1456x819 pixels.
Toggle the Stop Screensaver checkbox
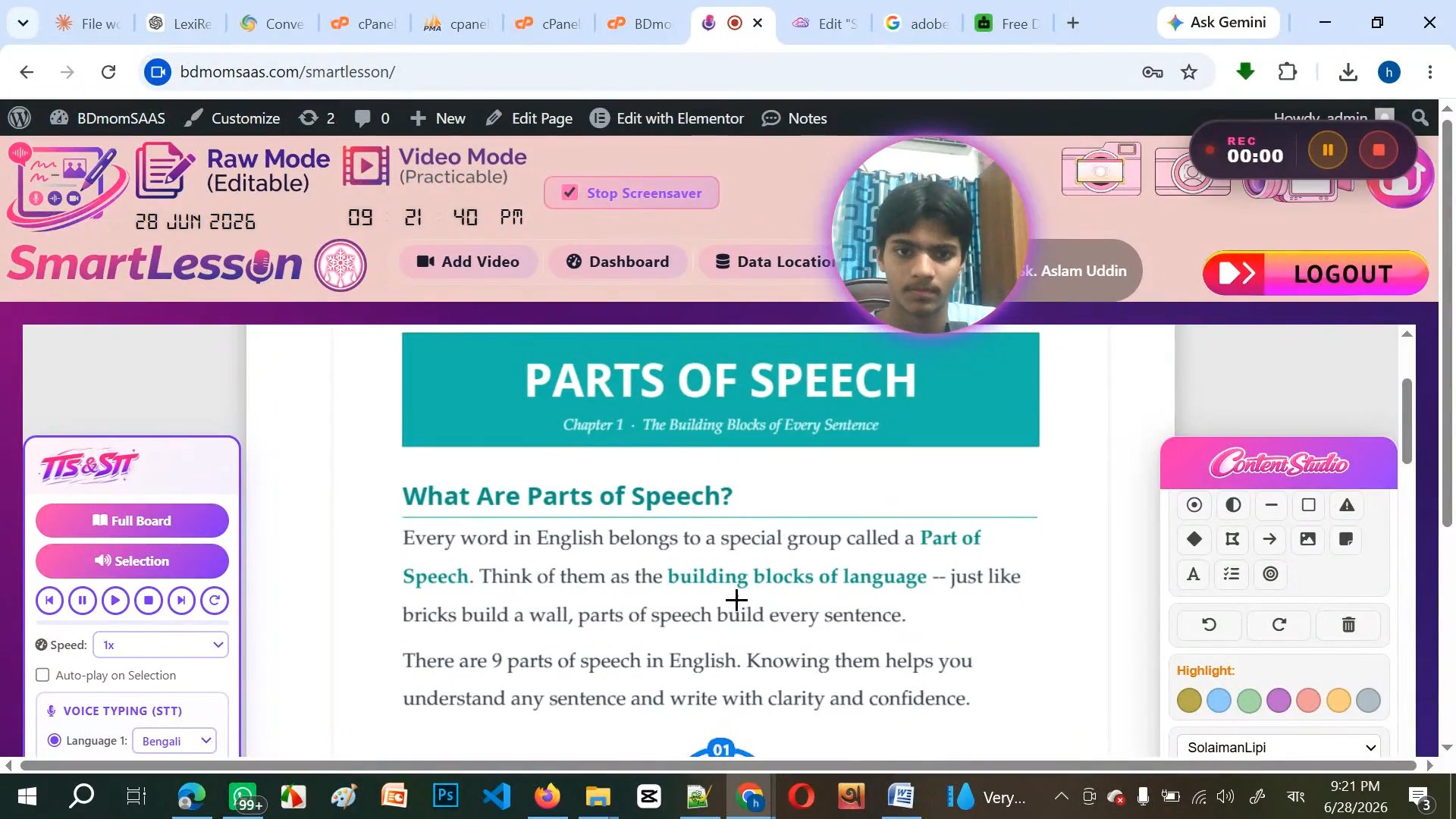tap(570, 193)
